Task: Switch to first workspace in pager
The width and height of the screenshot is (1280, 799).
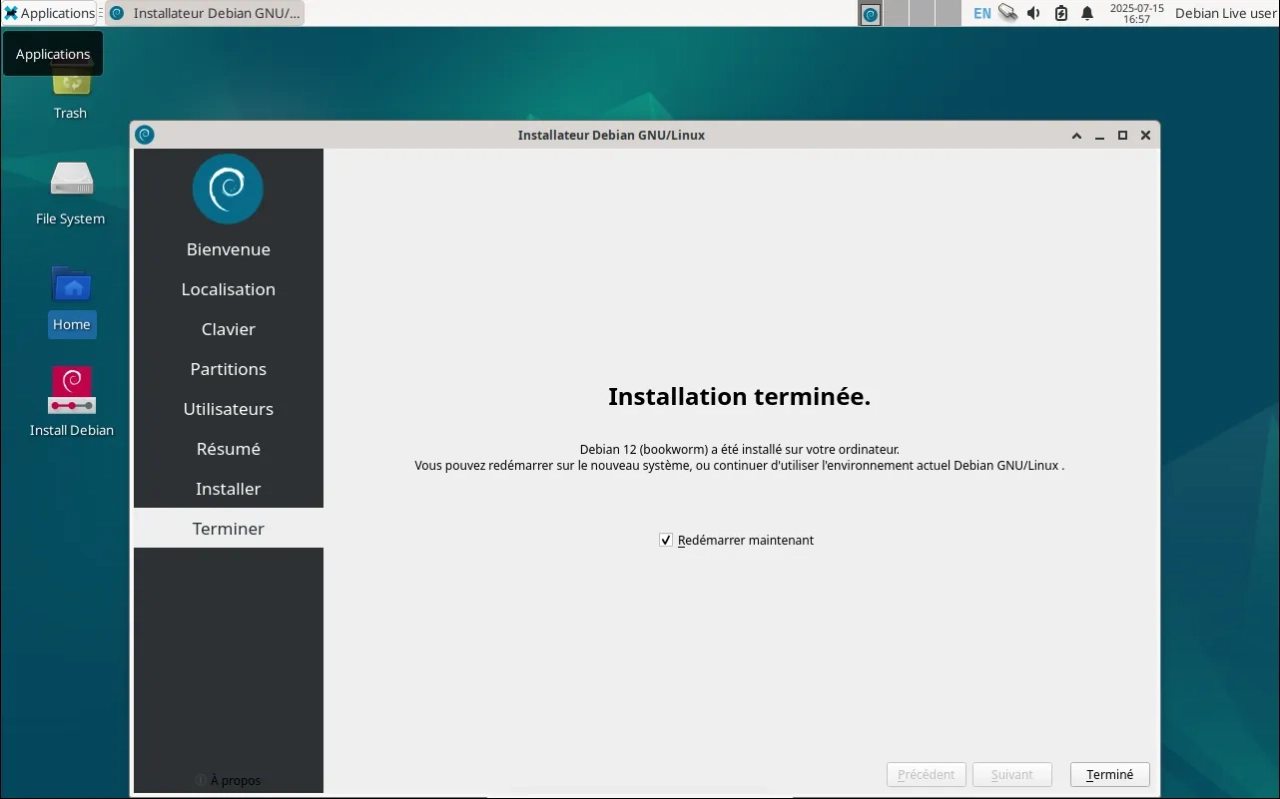Action: pos(871,13)
